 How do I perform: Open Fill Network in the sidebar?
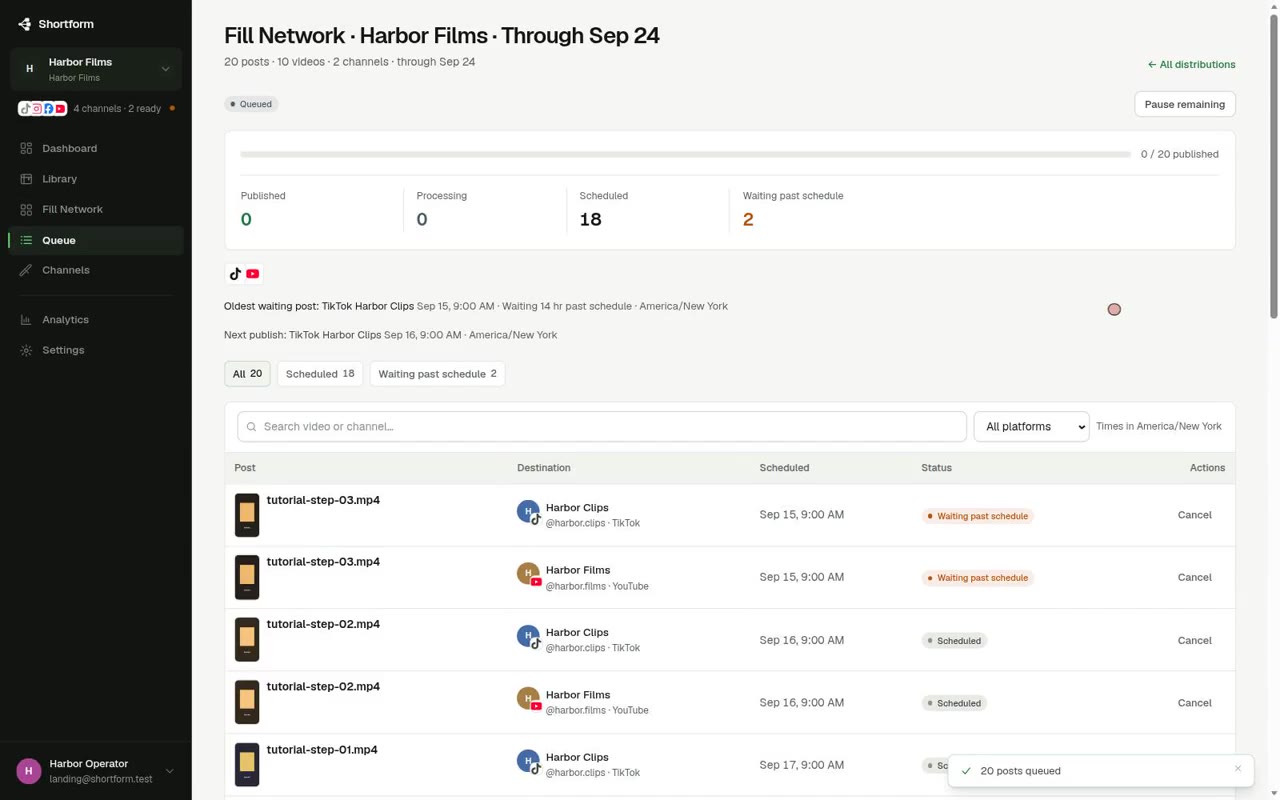[x=96, y=209]
